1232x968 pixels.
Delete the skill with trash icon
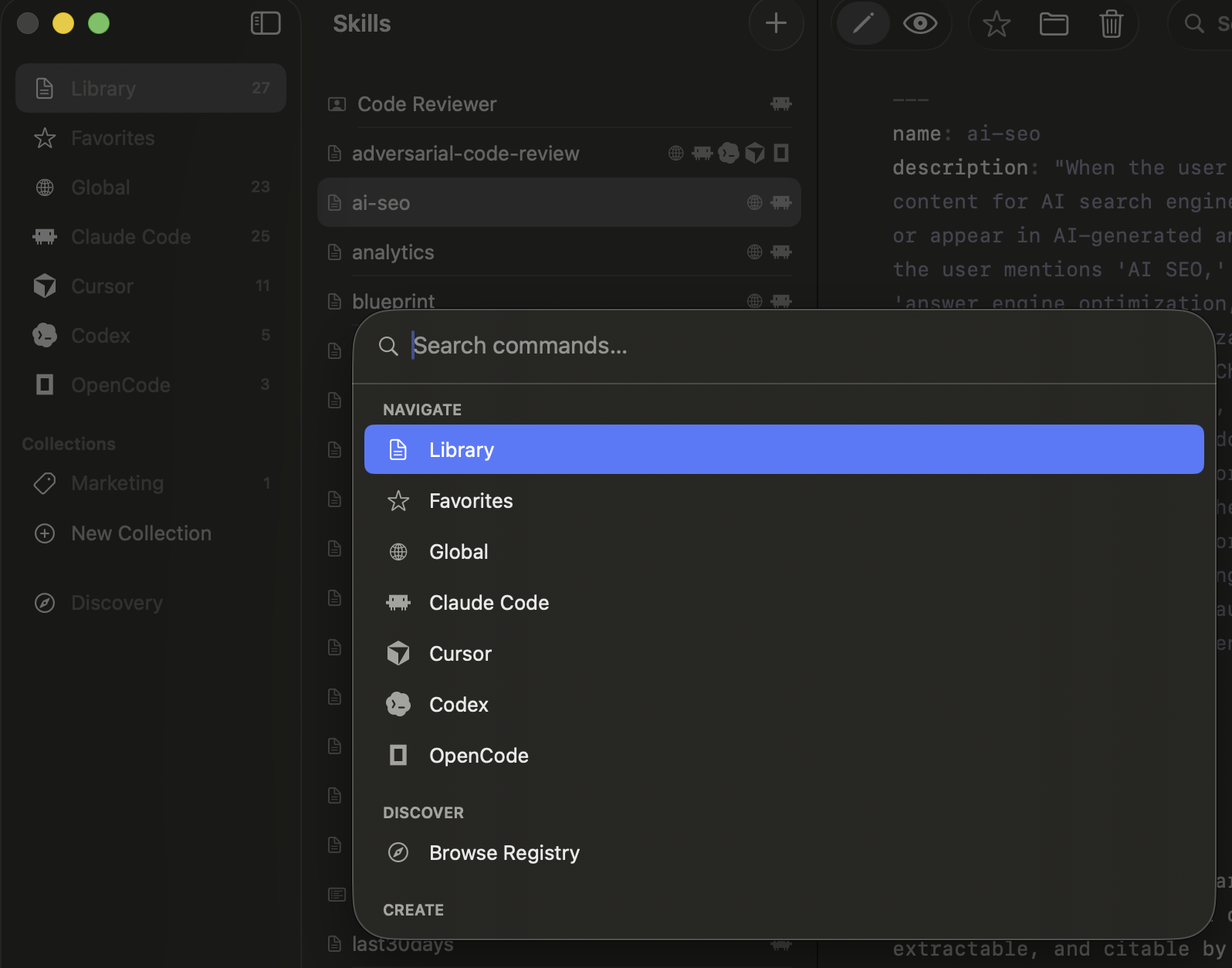(1112, 24)
